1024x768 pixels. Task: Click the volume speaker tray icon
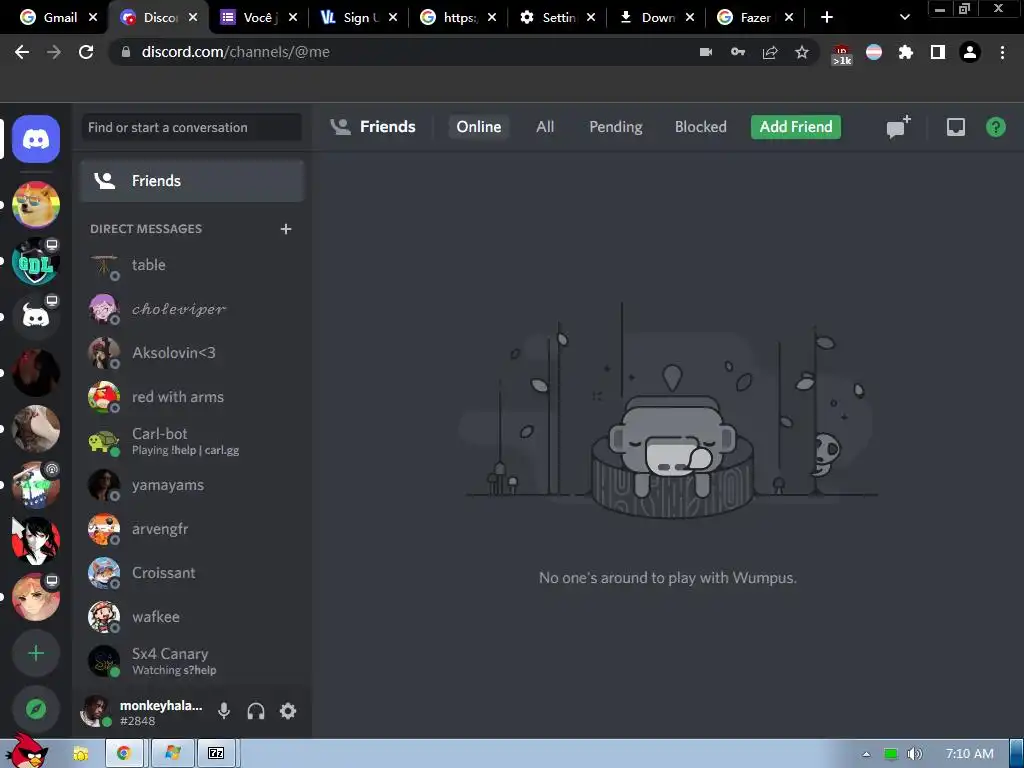pyautogui.click(x=915, y=754)
